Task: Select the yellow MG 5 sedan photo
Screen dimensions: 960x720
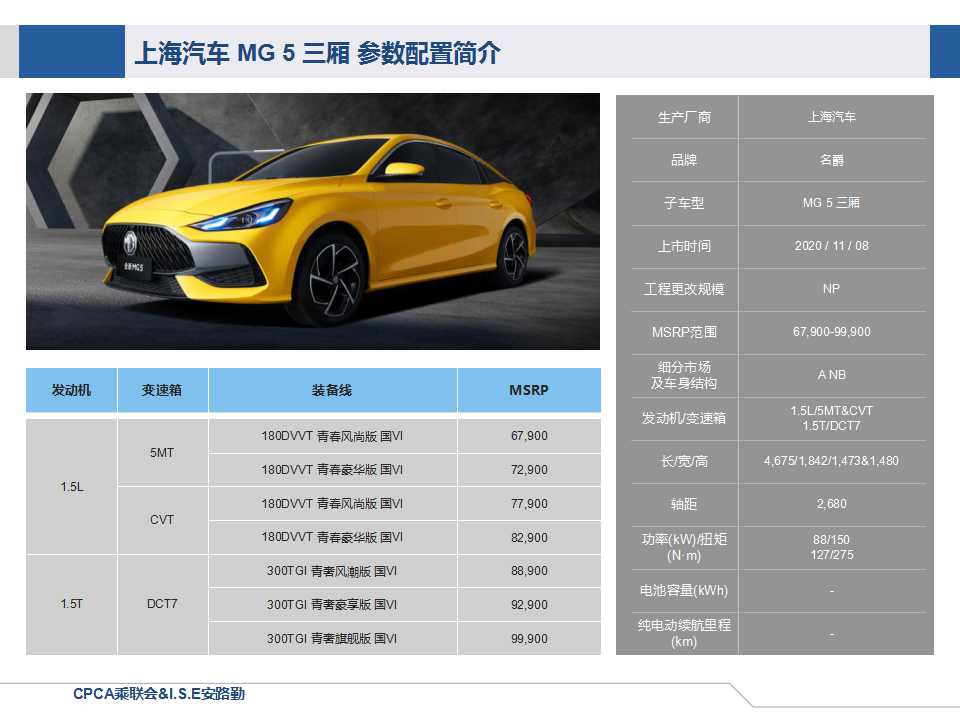Action: (x=313, y=222)
